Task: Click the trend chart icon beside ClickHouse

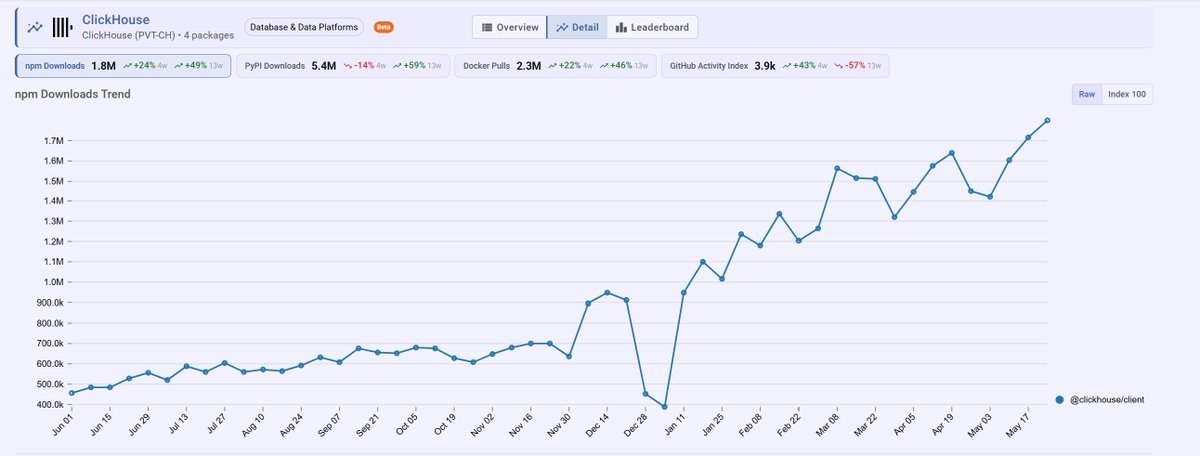Action: (35, 27)
